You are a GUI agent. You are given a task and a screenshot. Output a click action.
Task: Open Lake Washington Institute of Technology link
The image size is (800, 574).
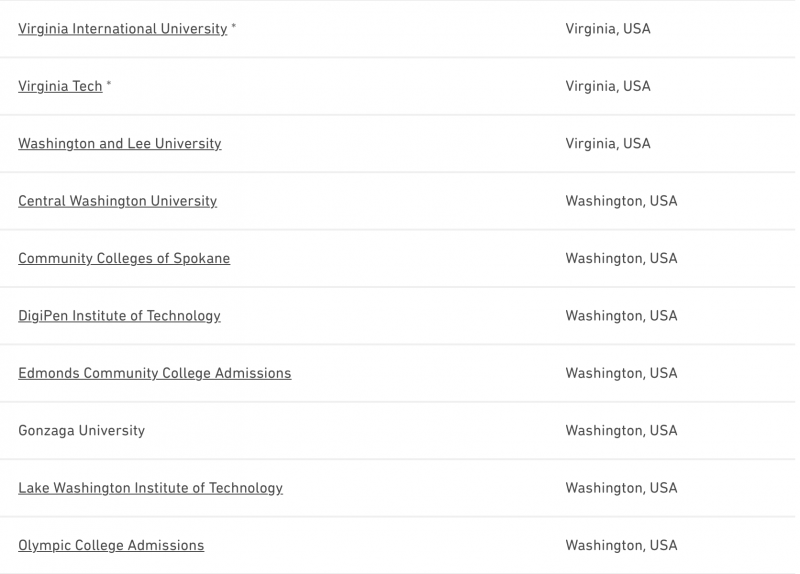[x=150, y=488]
